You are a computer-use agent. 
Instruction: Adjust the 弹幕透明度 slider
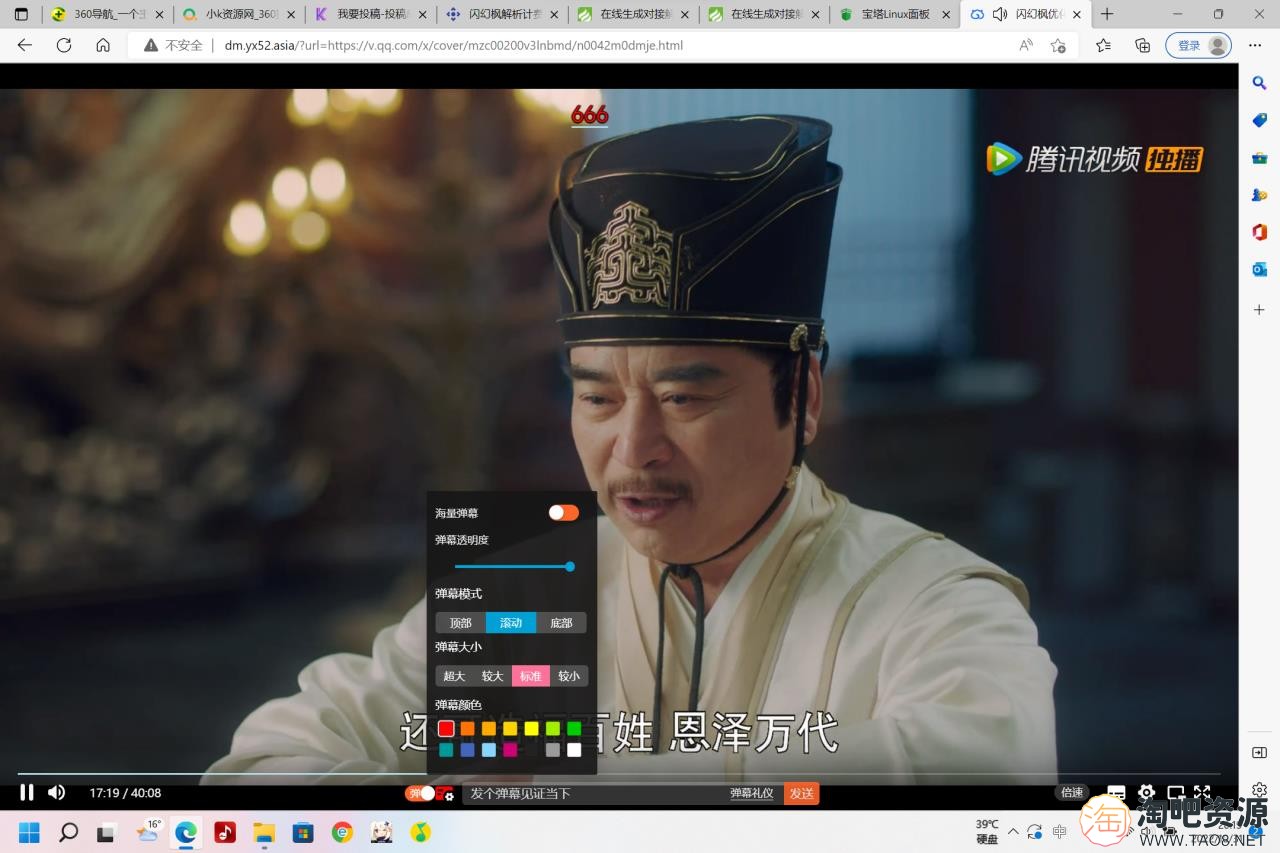pyautogui.click(x=513, y=566)
